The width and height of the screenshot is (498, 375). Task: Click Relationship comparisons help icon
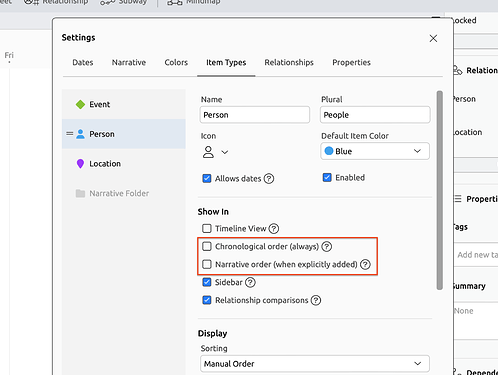point(316,300)
